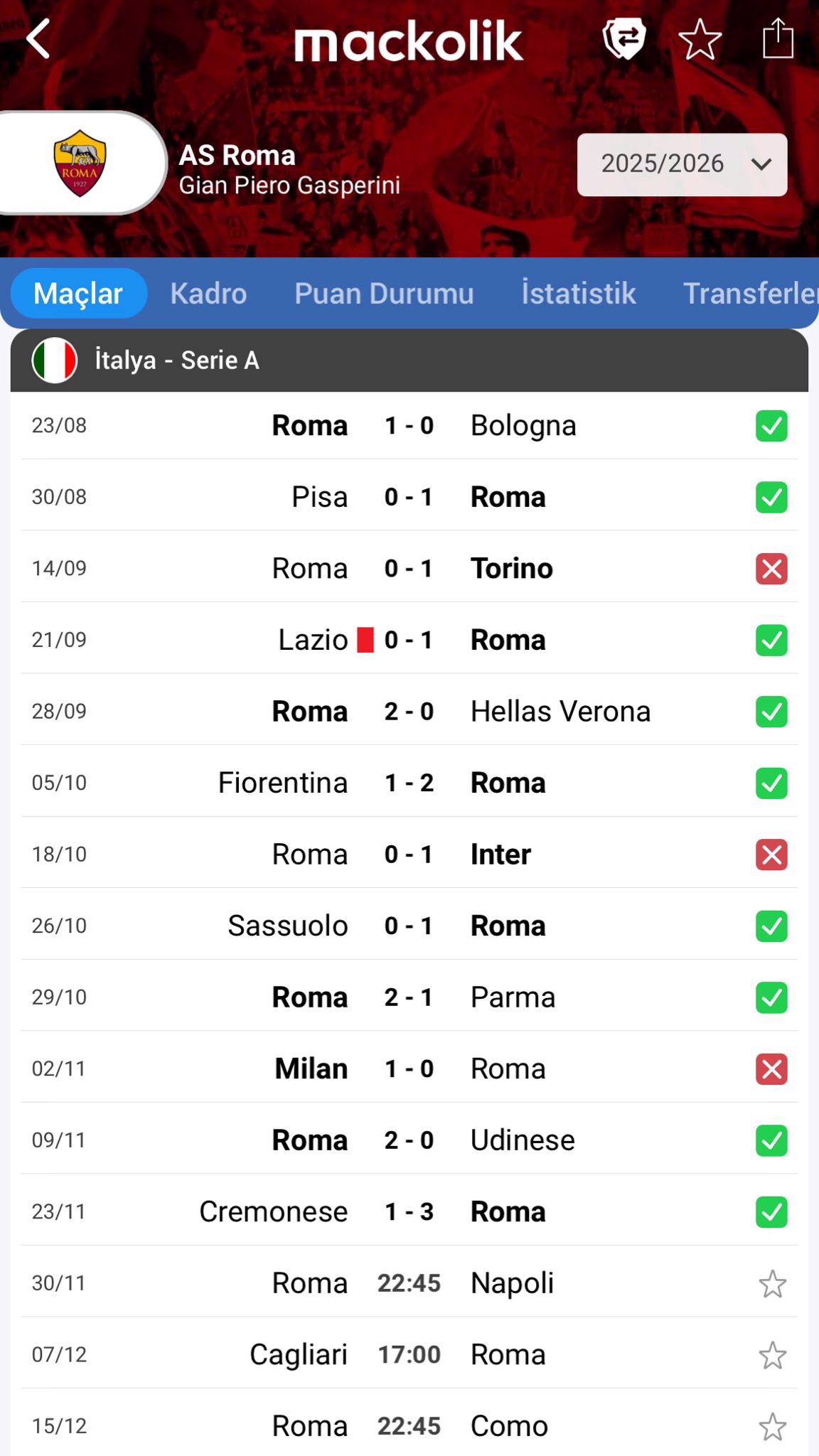Star the Roma vs Napoli match
The width and height of the screenshot is (819, 1456).
(772, 1284)
